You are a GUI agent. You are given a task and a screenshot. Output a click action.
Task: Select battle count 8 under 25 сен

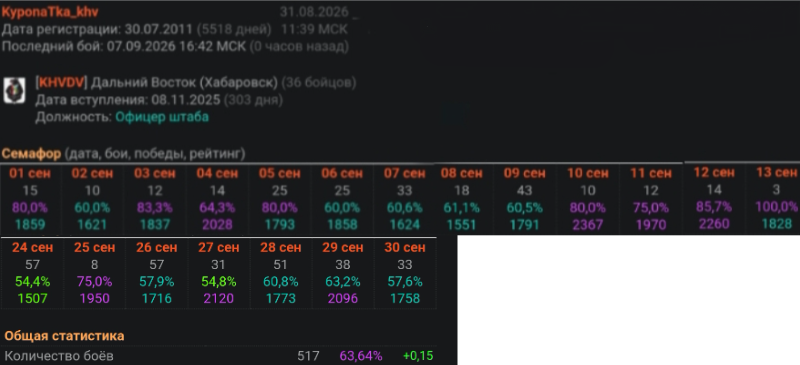94,265
